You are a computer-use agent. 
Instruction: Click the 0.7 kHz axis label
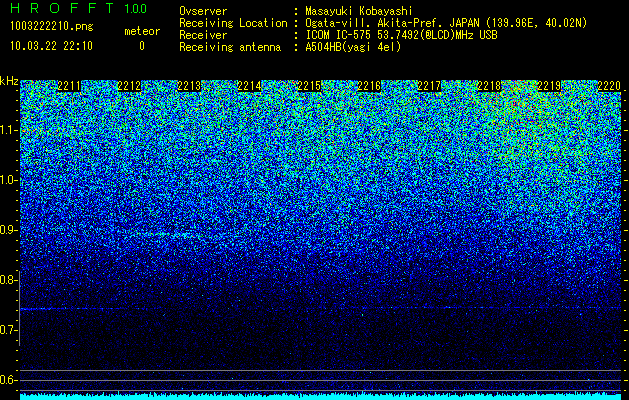(8, 330)
